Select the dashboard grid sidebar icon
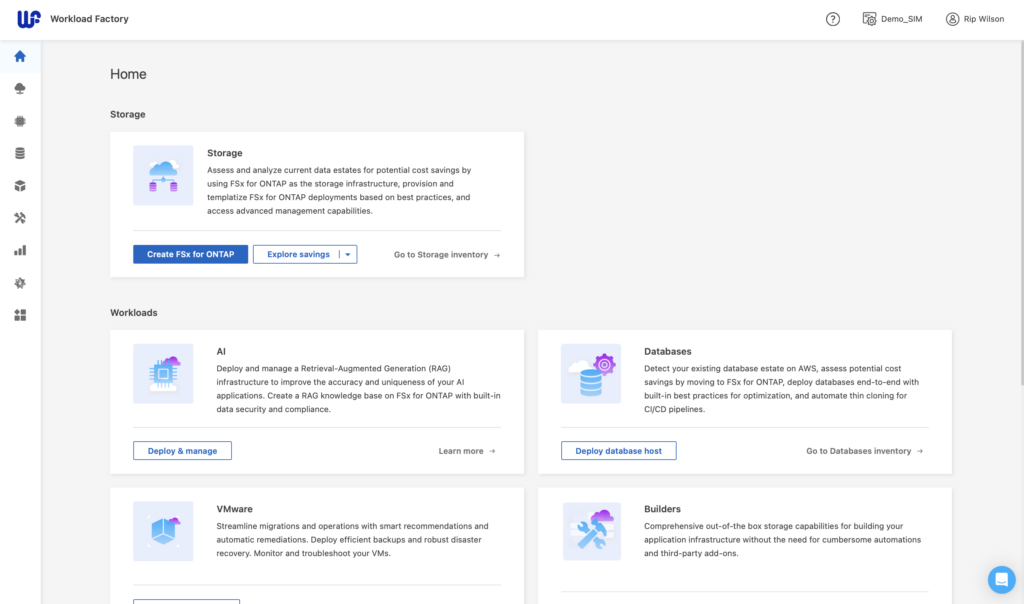The height and width of the screenshot is (604, 1024). coord(20,315)
